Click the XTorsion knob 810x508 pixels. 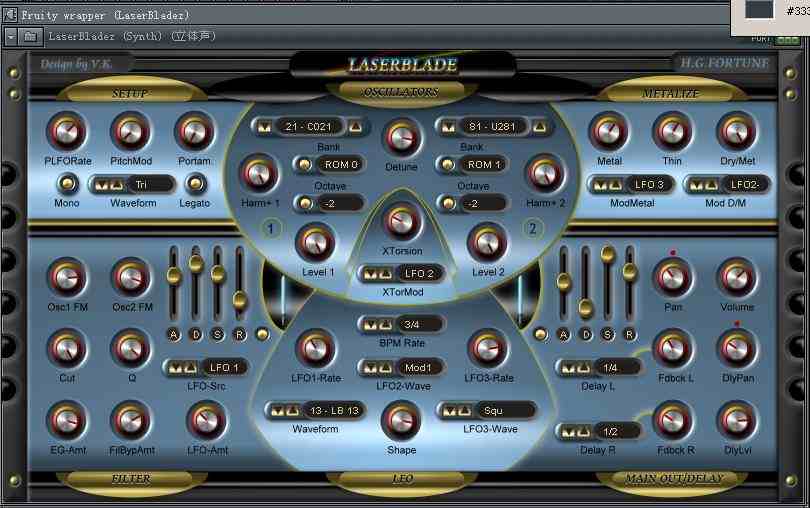point(401,222)
